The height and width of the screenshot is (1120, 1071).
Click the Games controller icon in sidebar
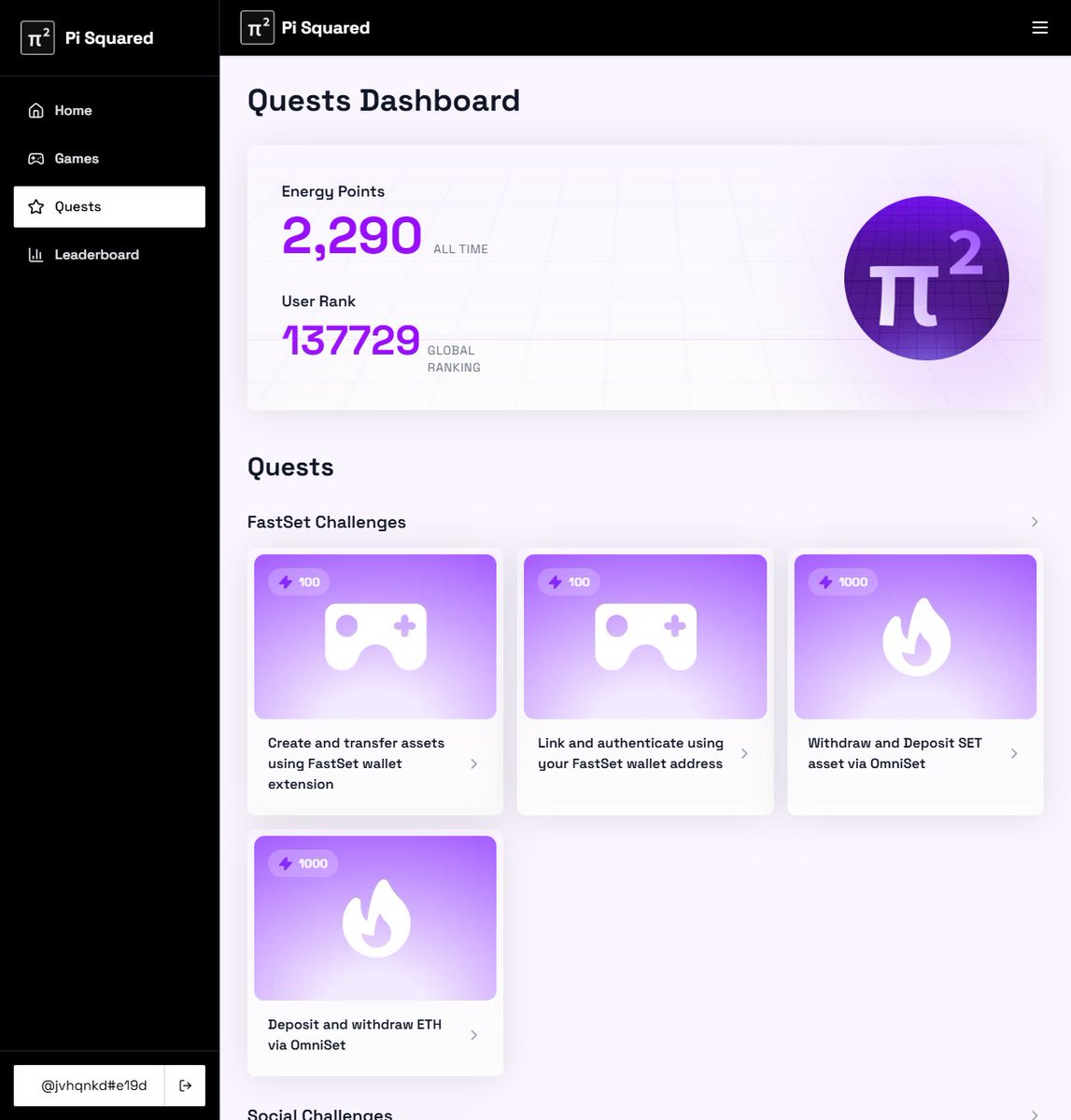coord(36,159)
